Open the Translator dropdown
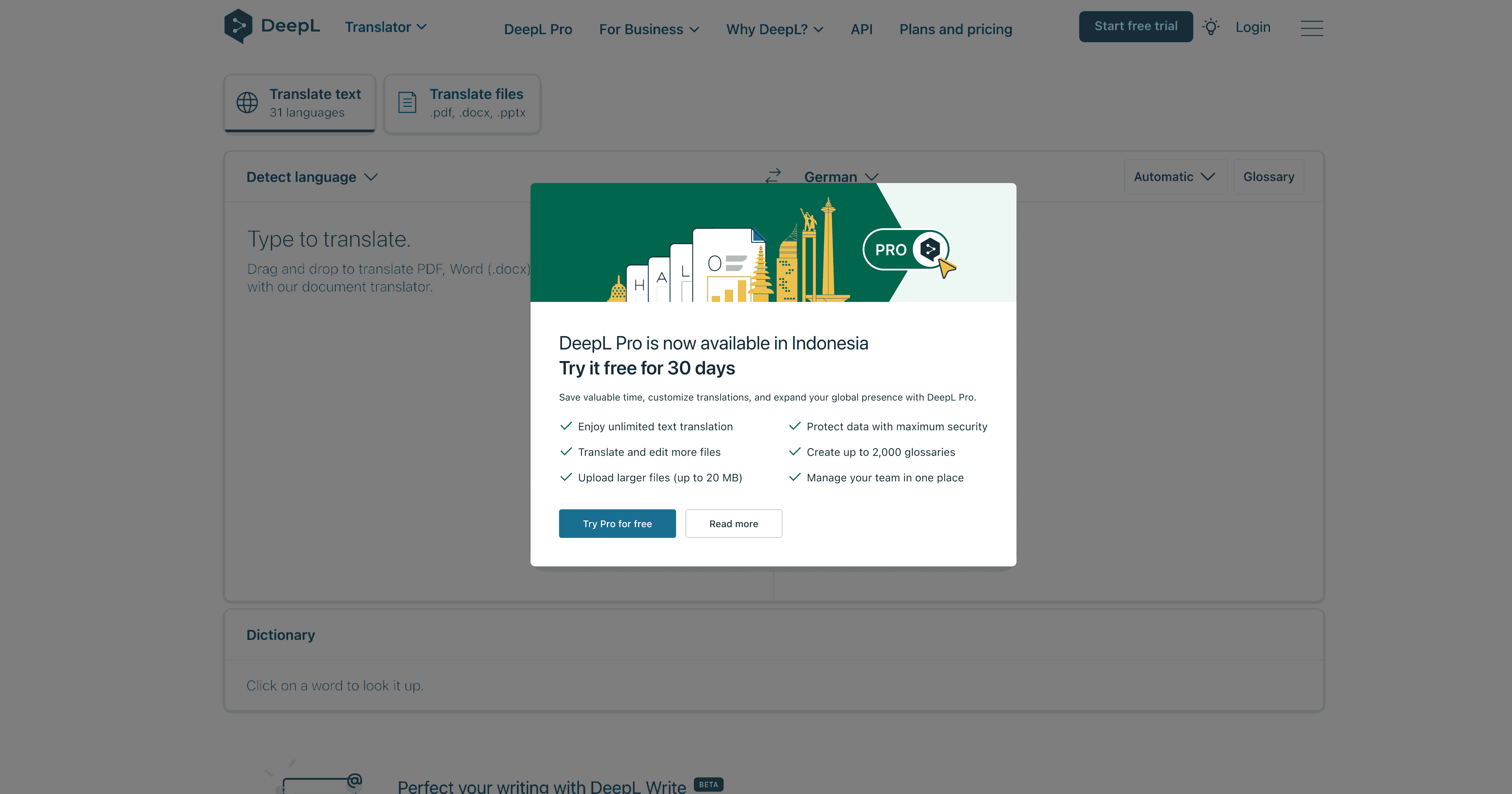This screenshot has height=794, width=1512. [x=386, y=27]
